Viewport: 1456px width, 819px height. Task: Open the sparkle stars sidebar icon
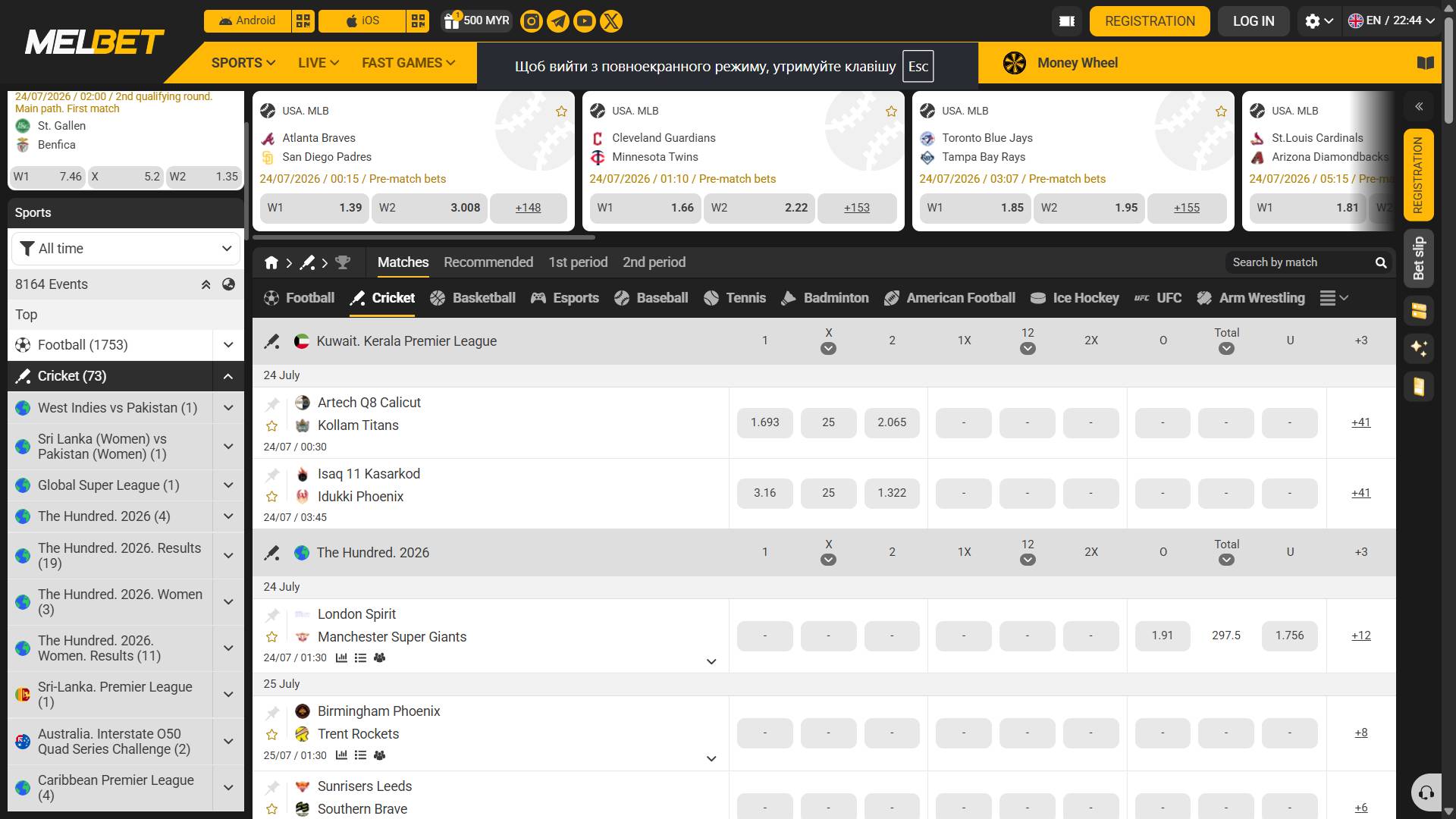point(1419,348)
